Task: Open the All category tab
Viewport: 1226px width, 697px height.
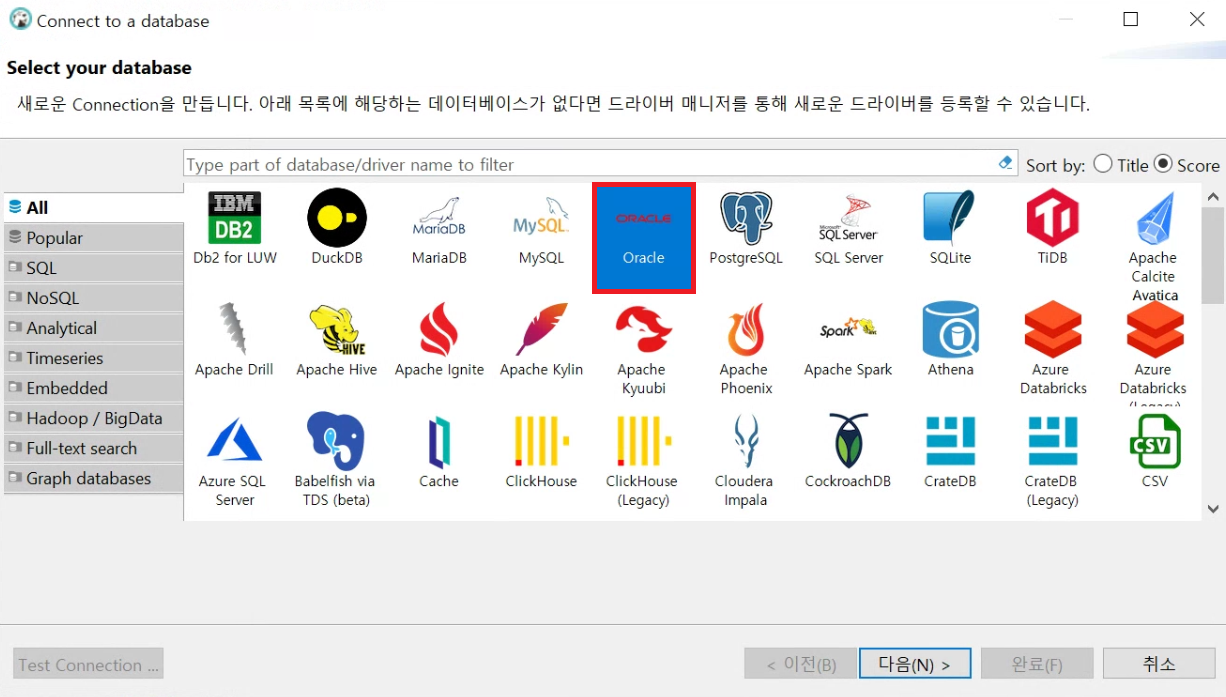Action: pos(92,208)
